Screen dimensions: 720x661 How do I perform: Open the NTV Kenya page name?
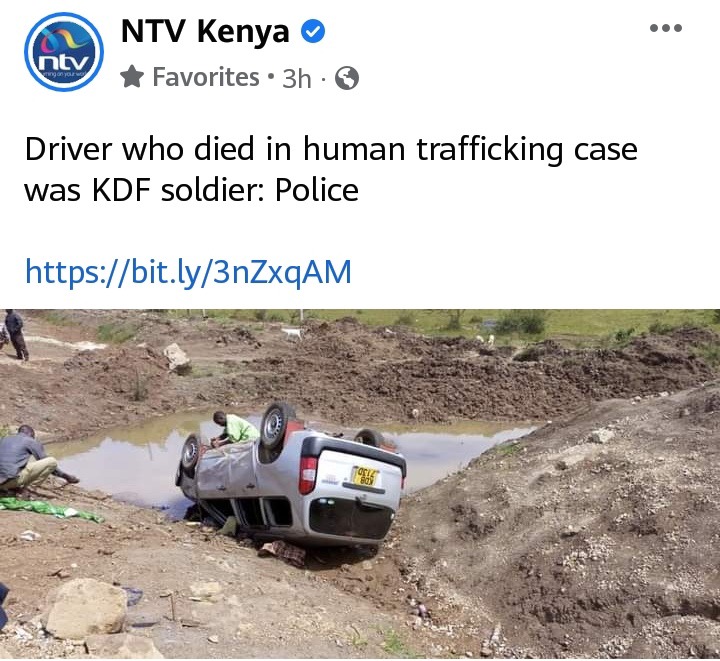[205, 31]
